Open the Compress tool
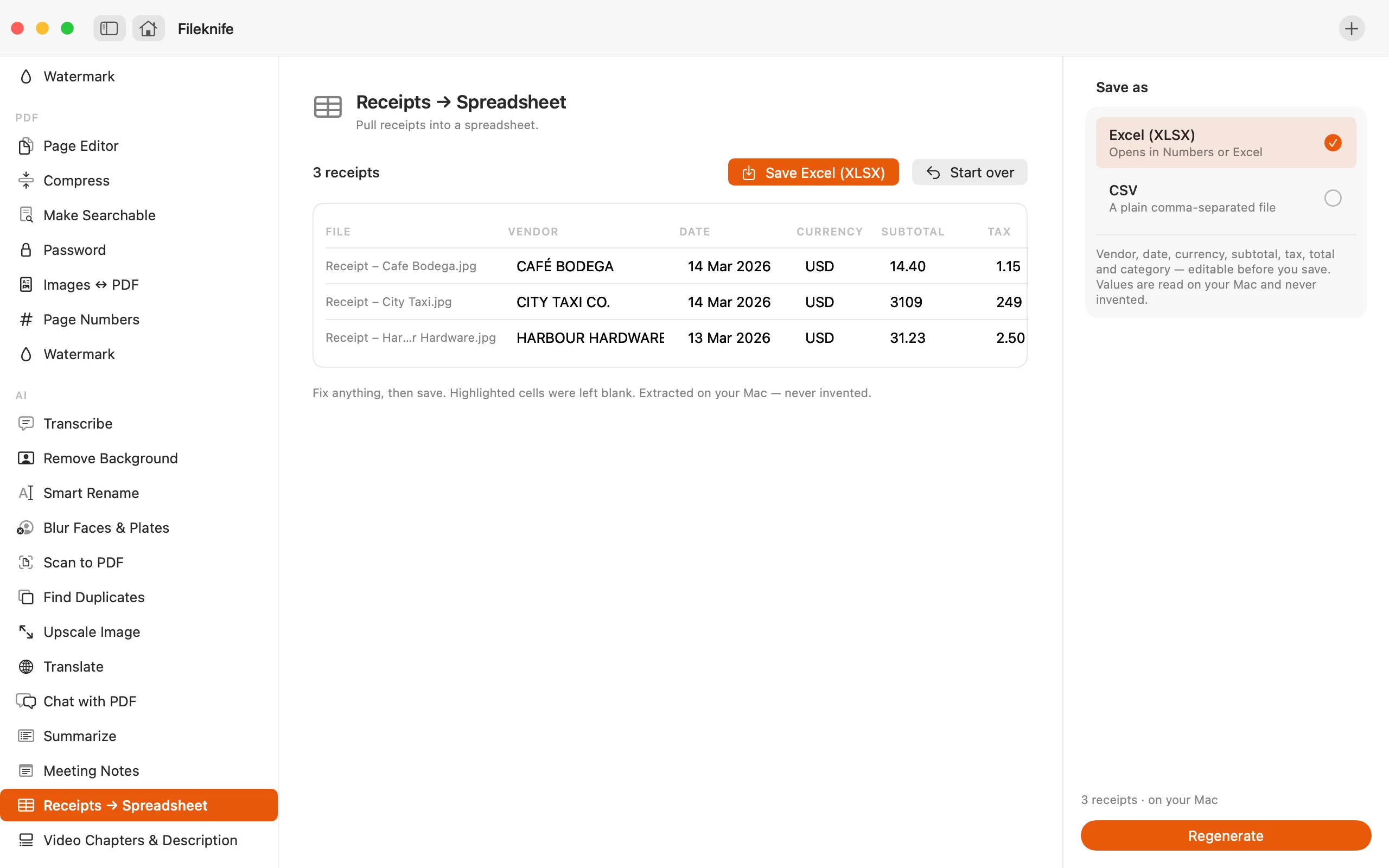This screenshot has height=868, width=1389. (x=139, y=180)
